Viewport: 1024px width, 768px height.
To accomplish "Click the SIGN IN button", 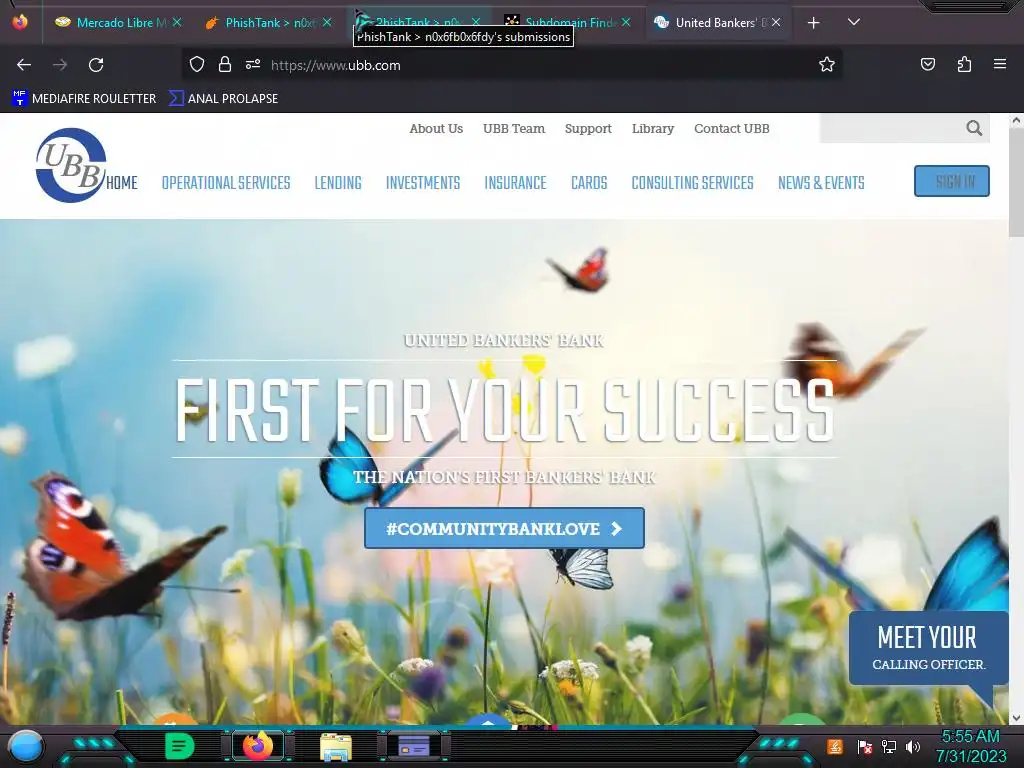I will tap(952, 181).
